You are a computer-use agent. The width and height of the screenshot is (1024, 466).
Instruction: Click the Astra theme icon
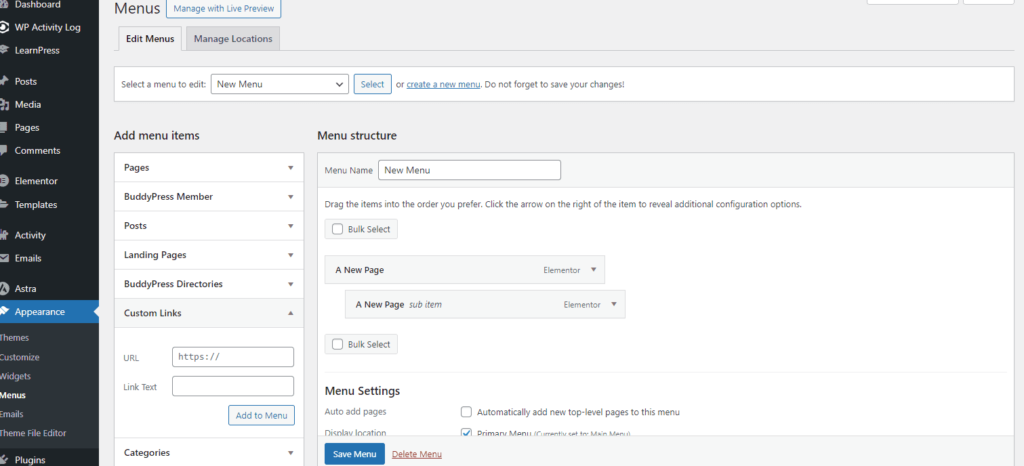(x=5, y=288)
